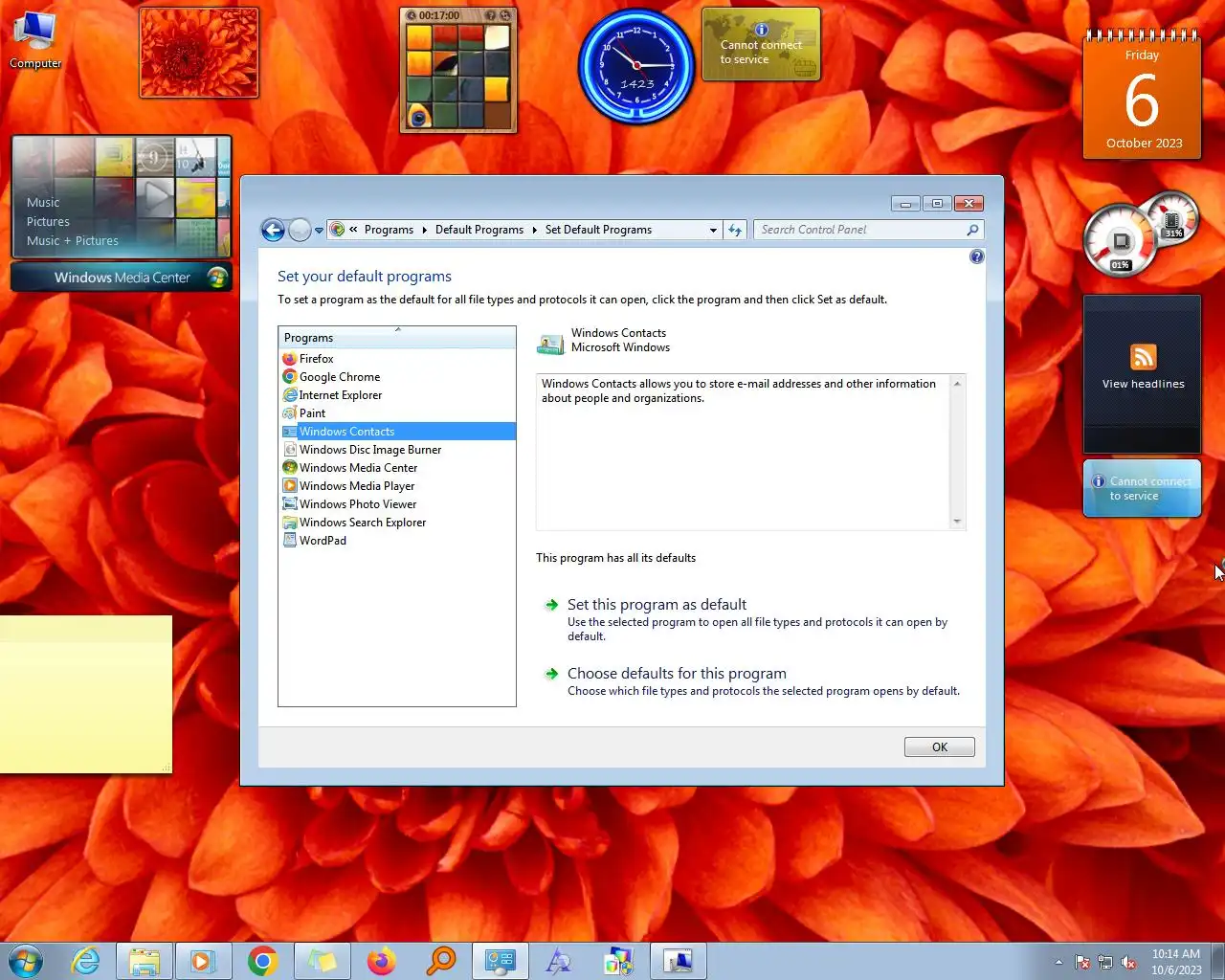Click the puzzle gadget timer pause icon

(411, 15)
